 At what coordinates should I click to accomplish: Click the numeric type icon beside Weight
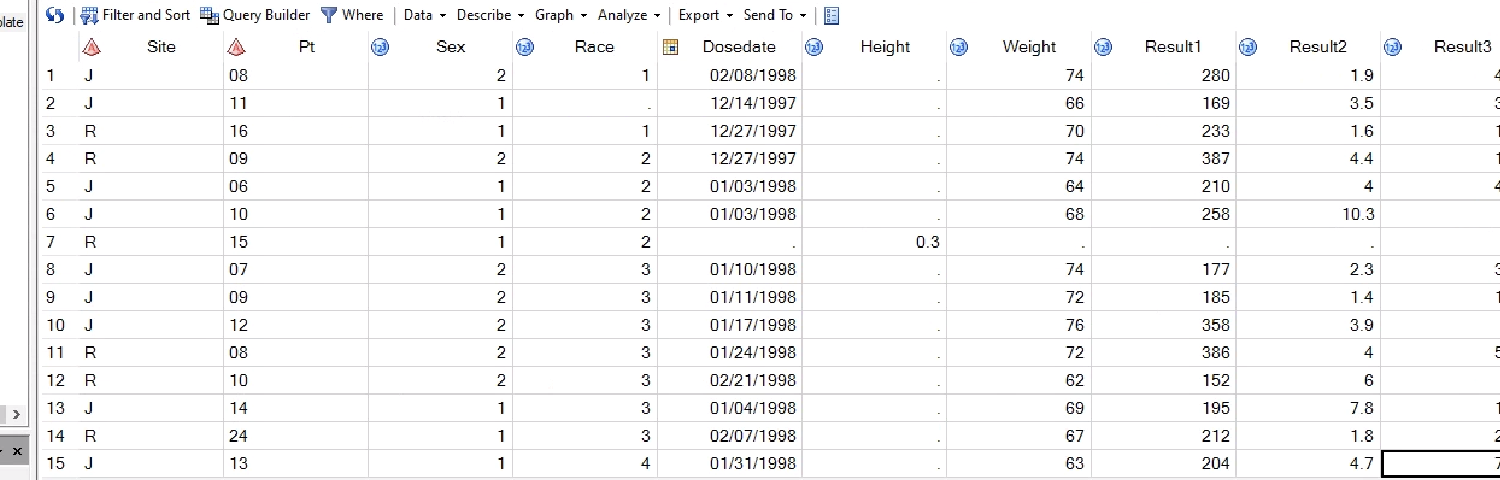958,47
